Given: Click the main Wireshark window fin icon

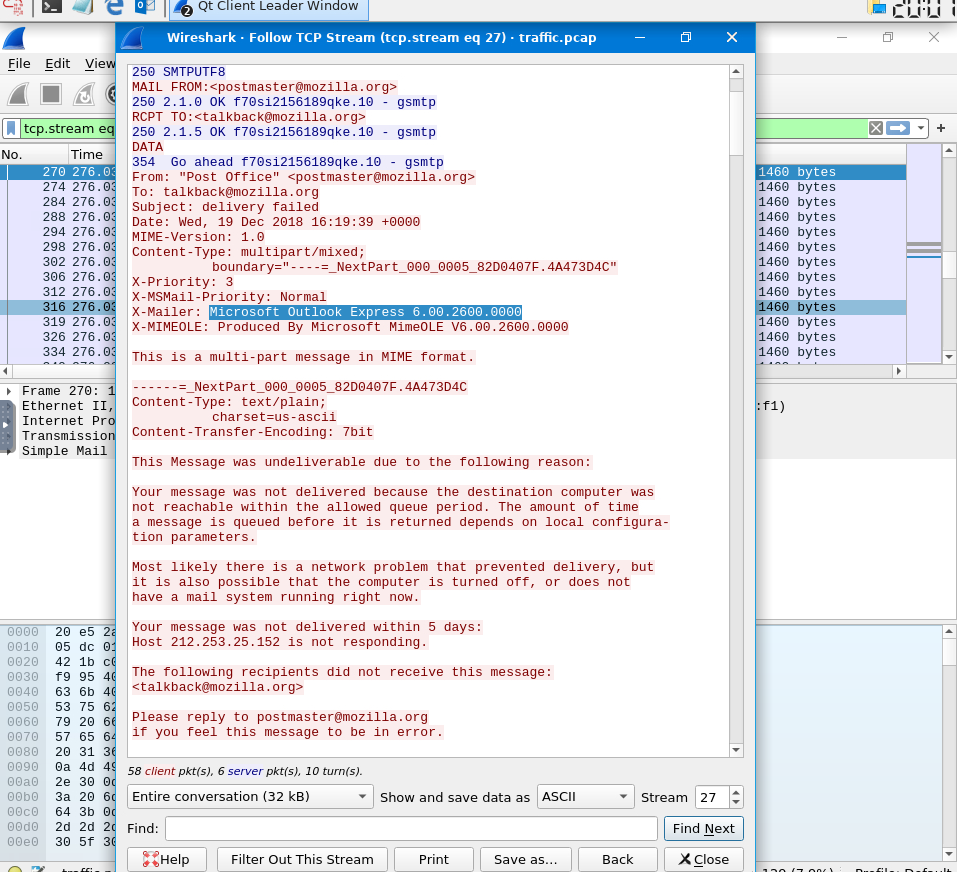Looking at the screenshot, I should 13,38.
